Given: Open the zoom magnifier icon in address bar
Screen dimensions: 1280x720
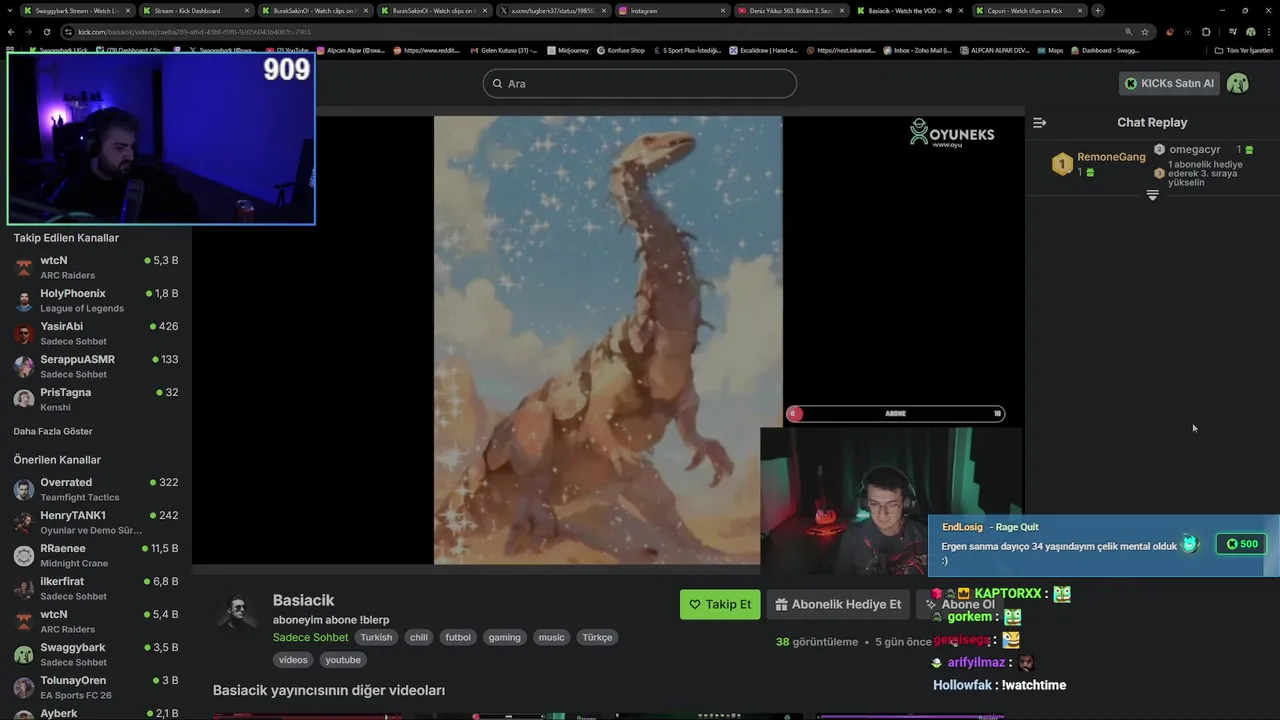Looking at the screenshot, I should pyautogui.click(x=1129, y=32).
